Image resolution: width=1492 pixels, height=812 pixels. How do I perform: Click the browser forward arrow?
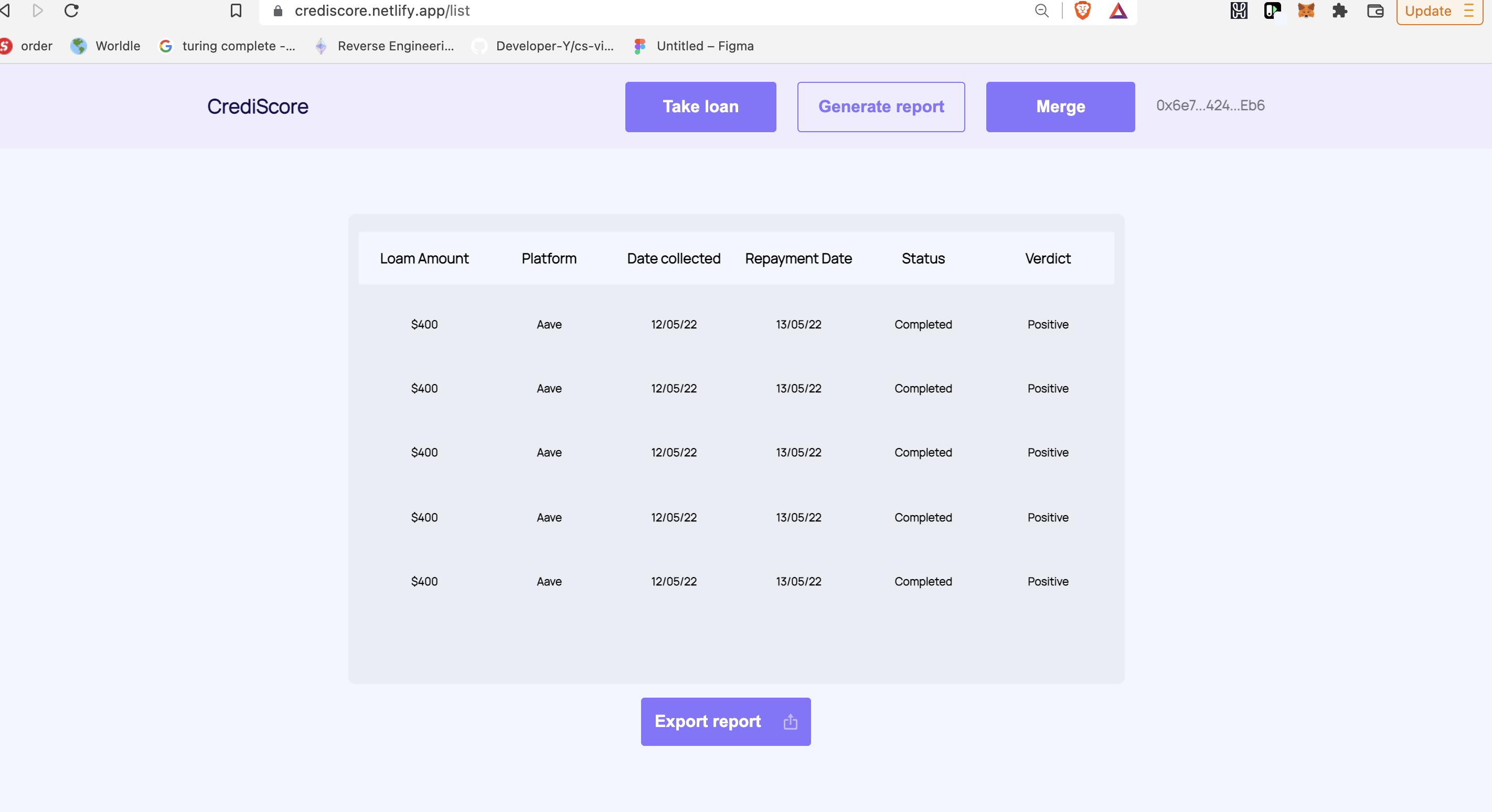pyautogui.click(x=38, y=10)
